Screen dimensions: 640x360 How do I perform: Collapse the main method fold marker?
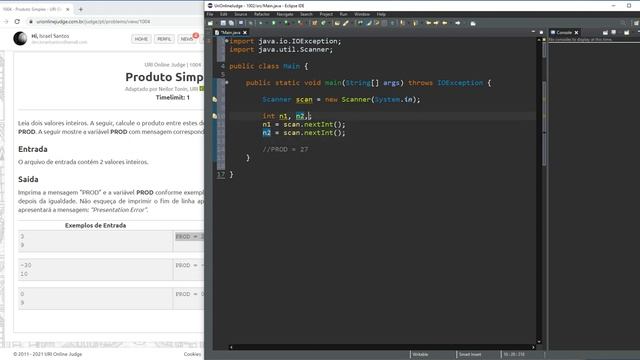[x=227, y=82]
